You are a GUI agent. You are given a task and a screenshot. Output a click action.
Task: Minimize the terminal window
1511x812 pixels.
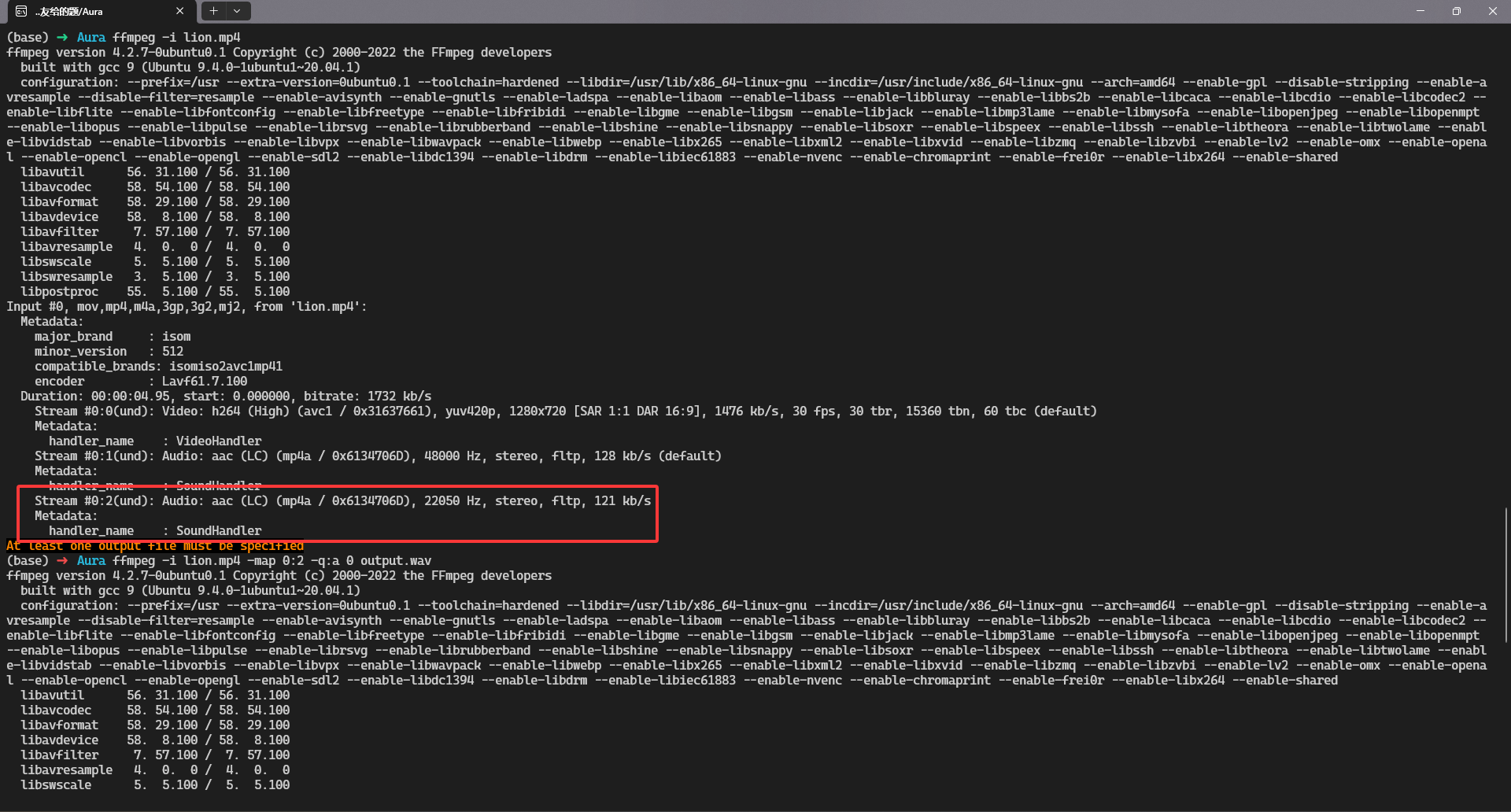tap(1420, 11)
